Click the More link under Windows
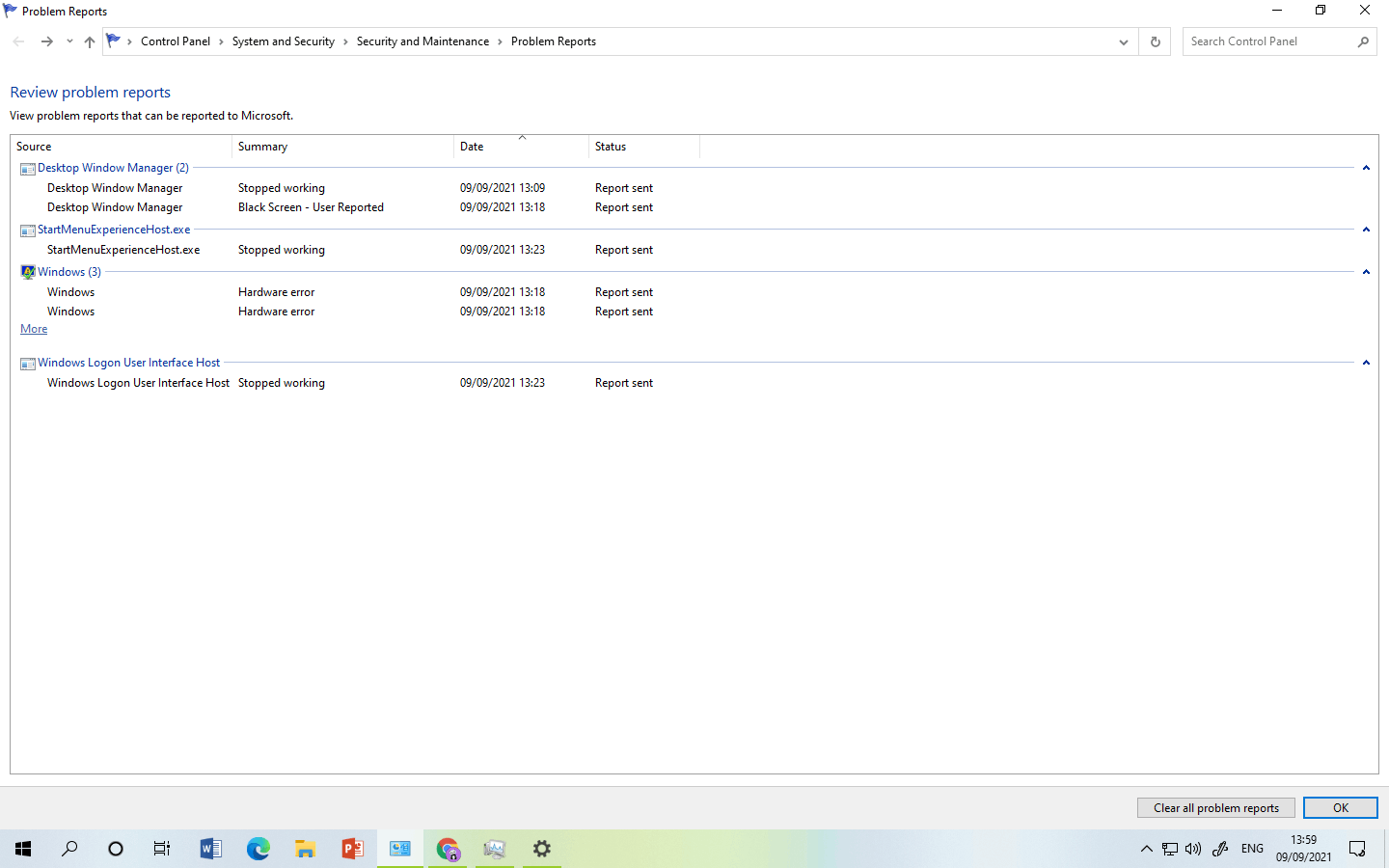This screenshot has width=1389, height=868. (34, 329)
